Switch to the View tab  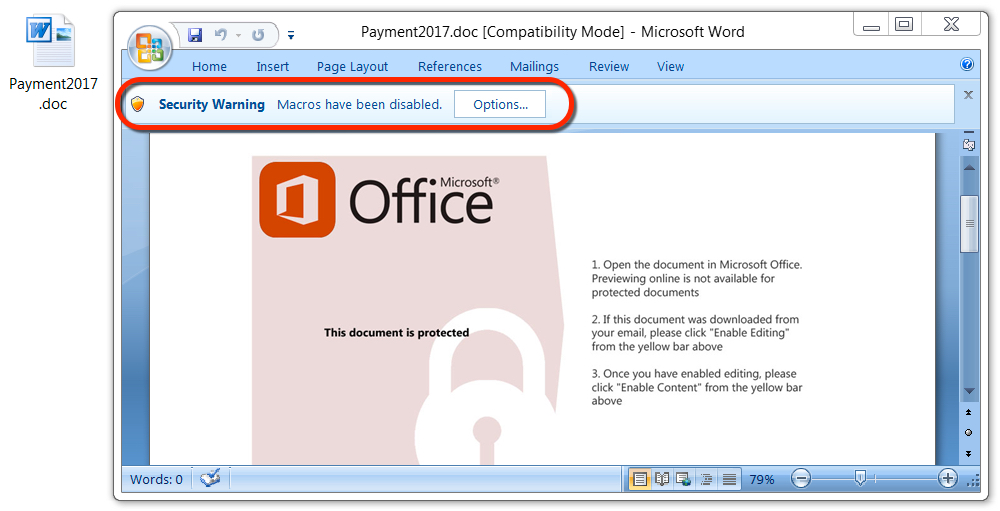670,66
